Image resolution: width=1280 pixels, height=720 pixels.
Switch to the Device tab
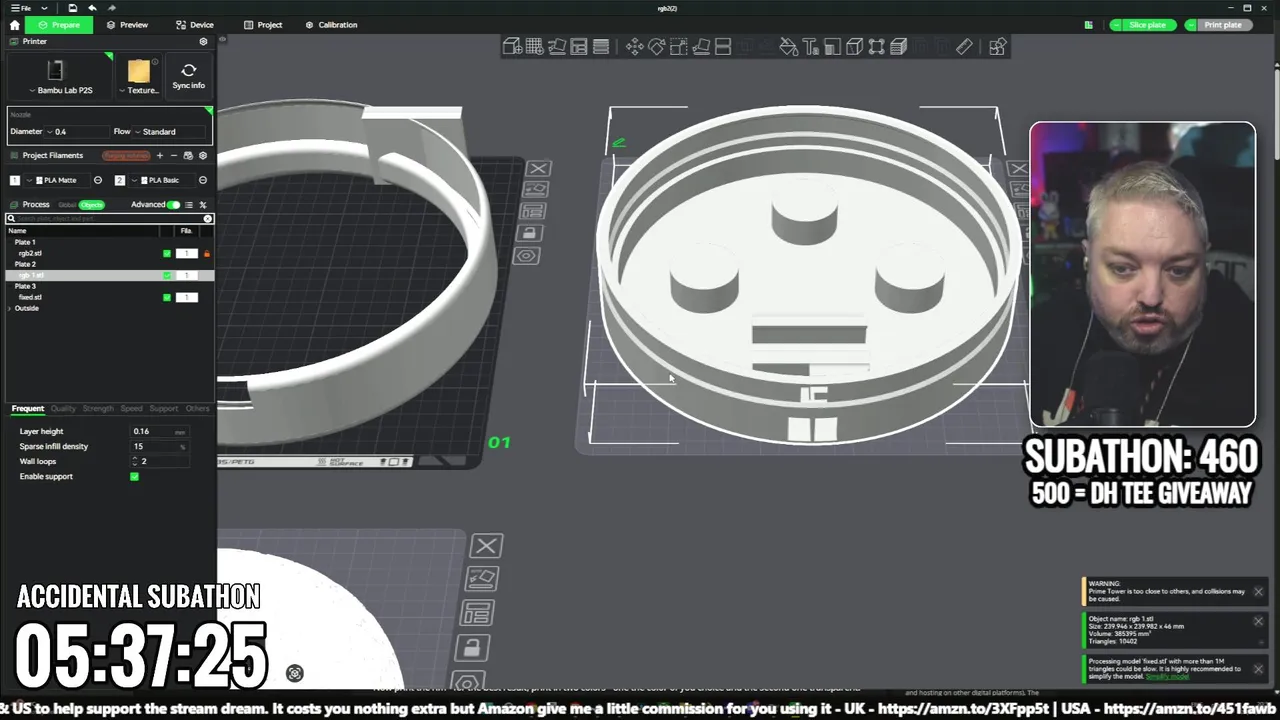195,25
